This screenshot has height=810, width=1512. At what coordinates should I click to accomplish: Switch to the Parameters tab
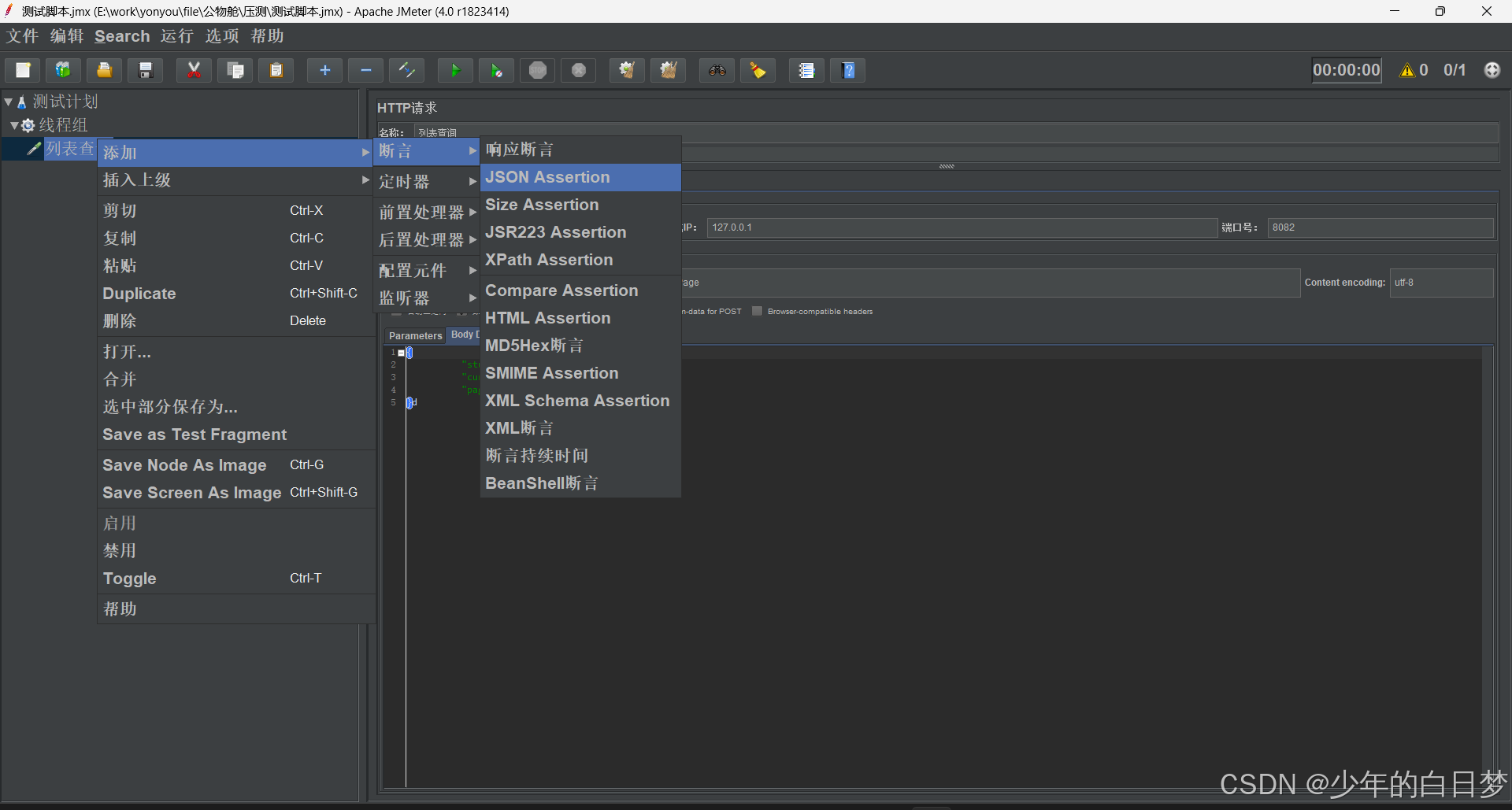pos(415,336)
